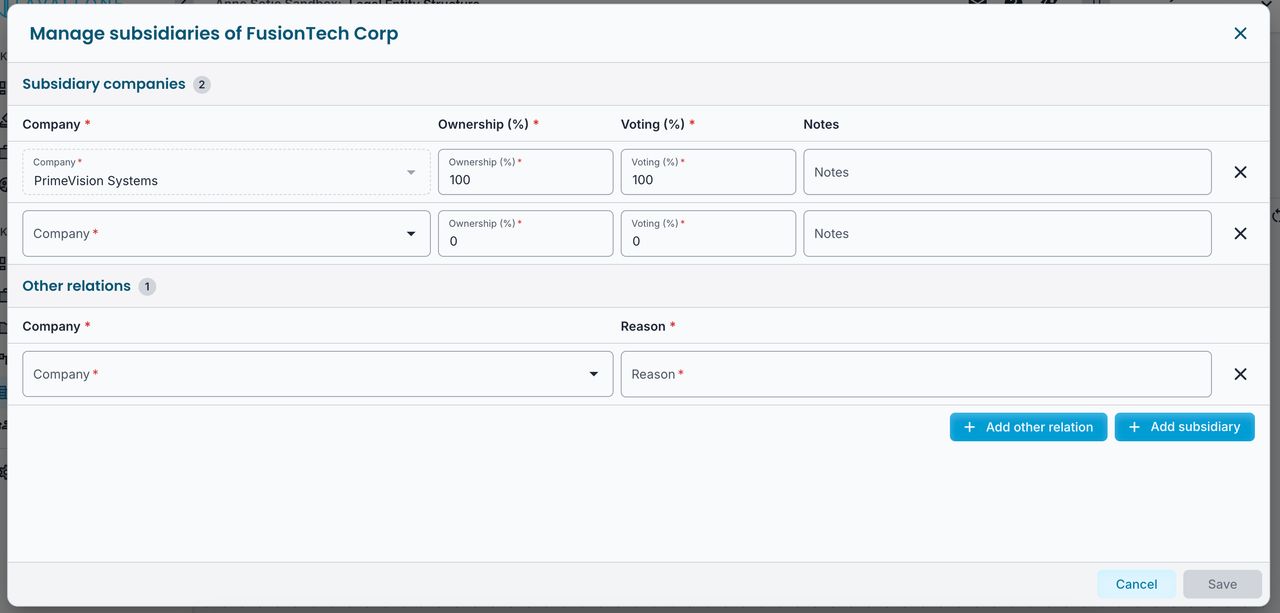Click the Notes field in the second row
1280x613 pixels.
click(1007, 233)
